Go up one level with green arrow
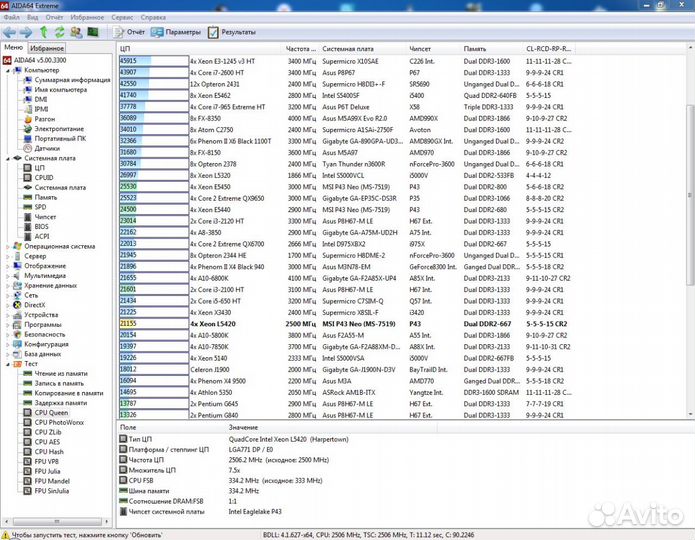Viewport: 695px width, 540px height. click(x=43, y=32)
